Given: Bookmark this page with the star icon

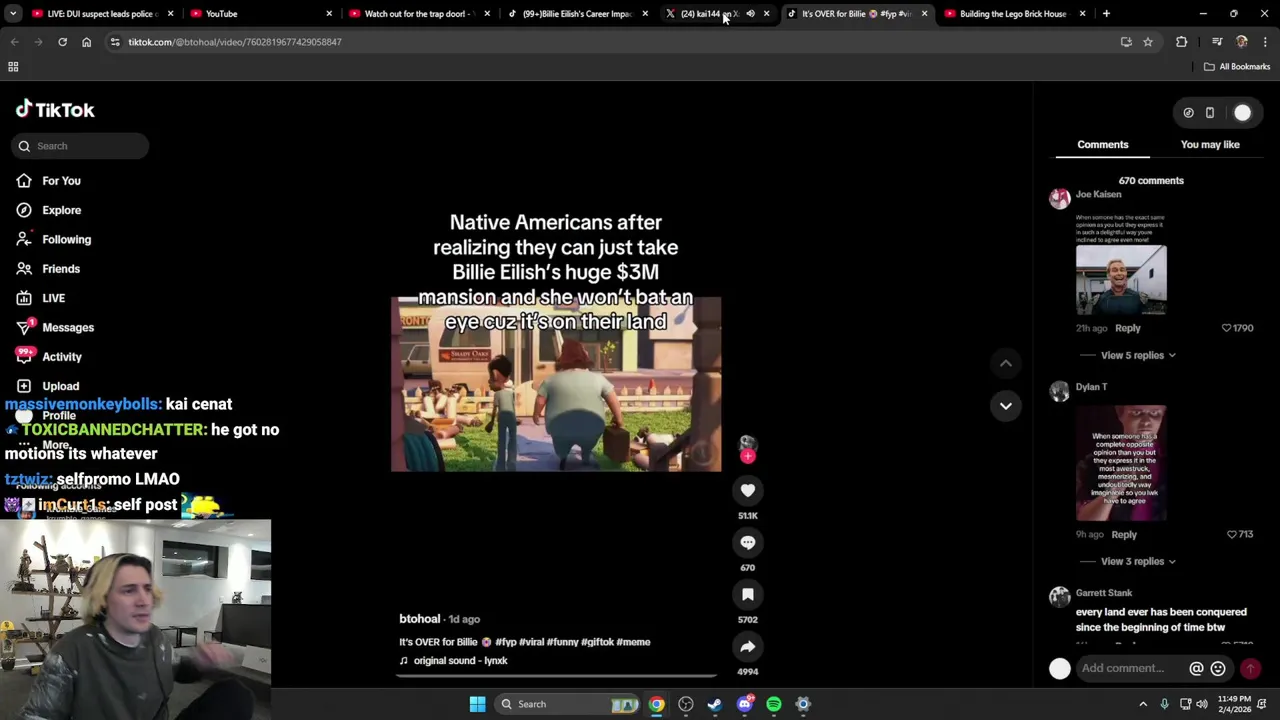Looking at the screenshot, I should (x=1148, y=42).
